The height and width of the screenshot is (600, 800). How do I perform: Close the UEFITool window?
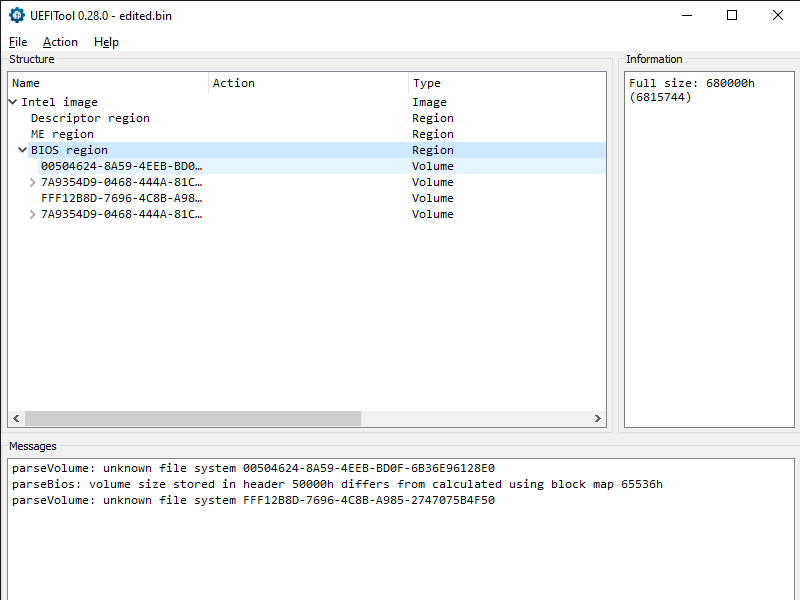(x=777, y=15)
